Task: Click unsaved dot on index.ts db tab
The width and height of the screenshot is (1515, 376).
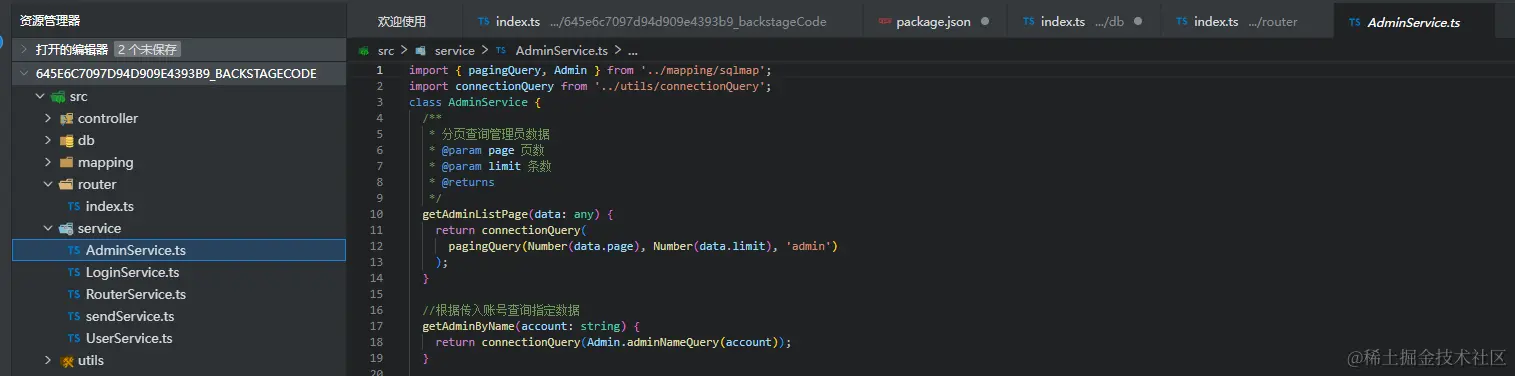Action: [x=1139, y=21]
